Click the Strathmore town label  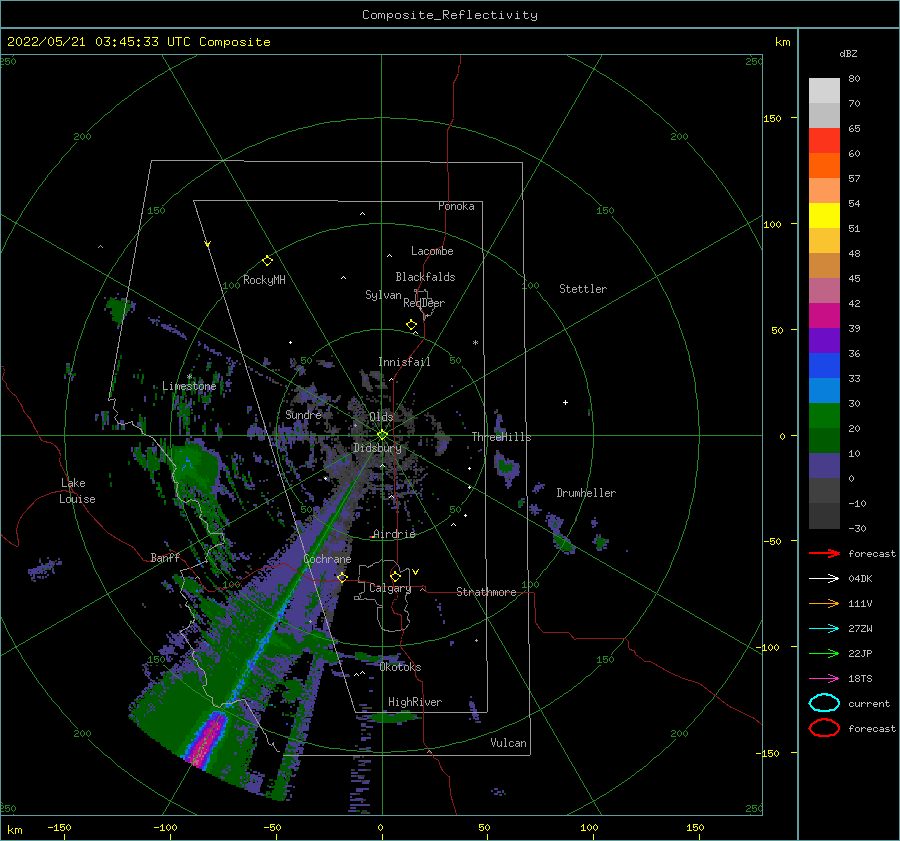point(486,592)
